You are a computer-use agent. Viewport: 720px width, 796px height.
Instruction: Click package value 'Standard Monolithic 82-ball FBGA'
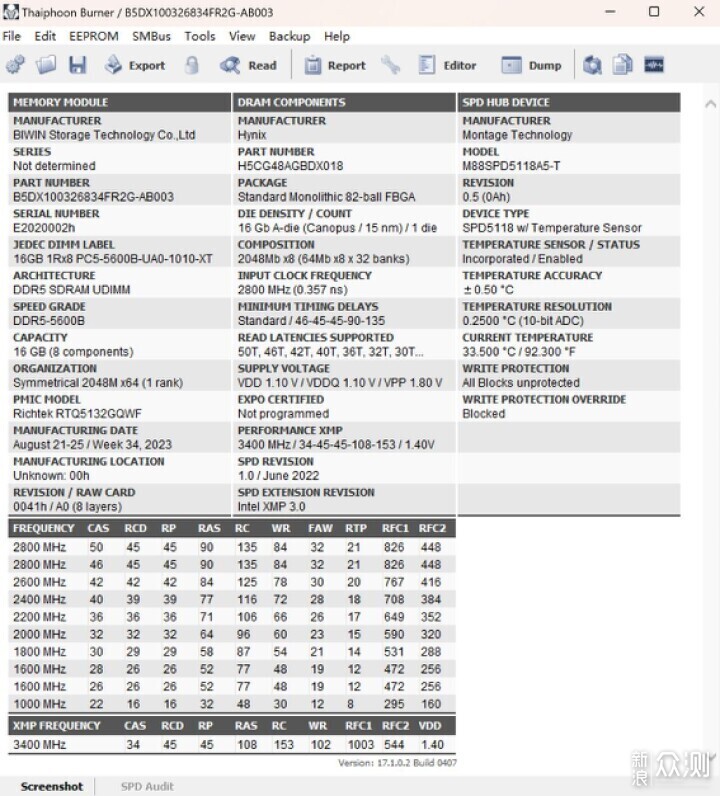pyautogui.click(x=326, y=197)
